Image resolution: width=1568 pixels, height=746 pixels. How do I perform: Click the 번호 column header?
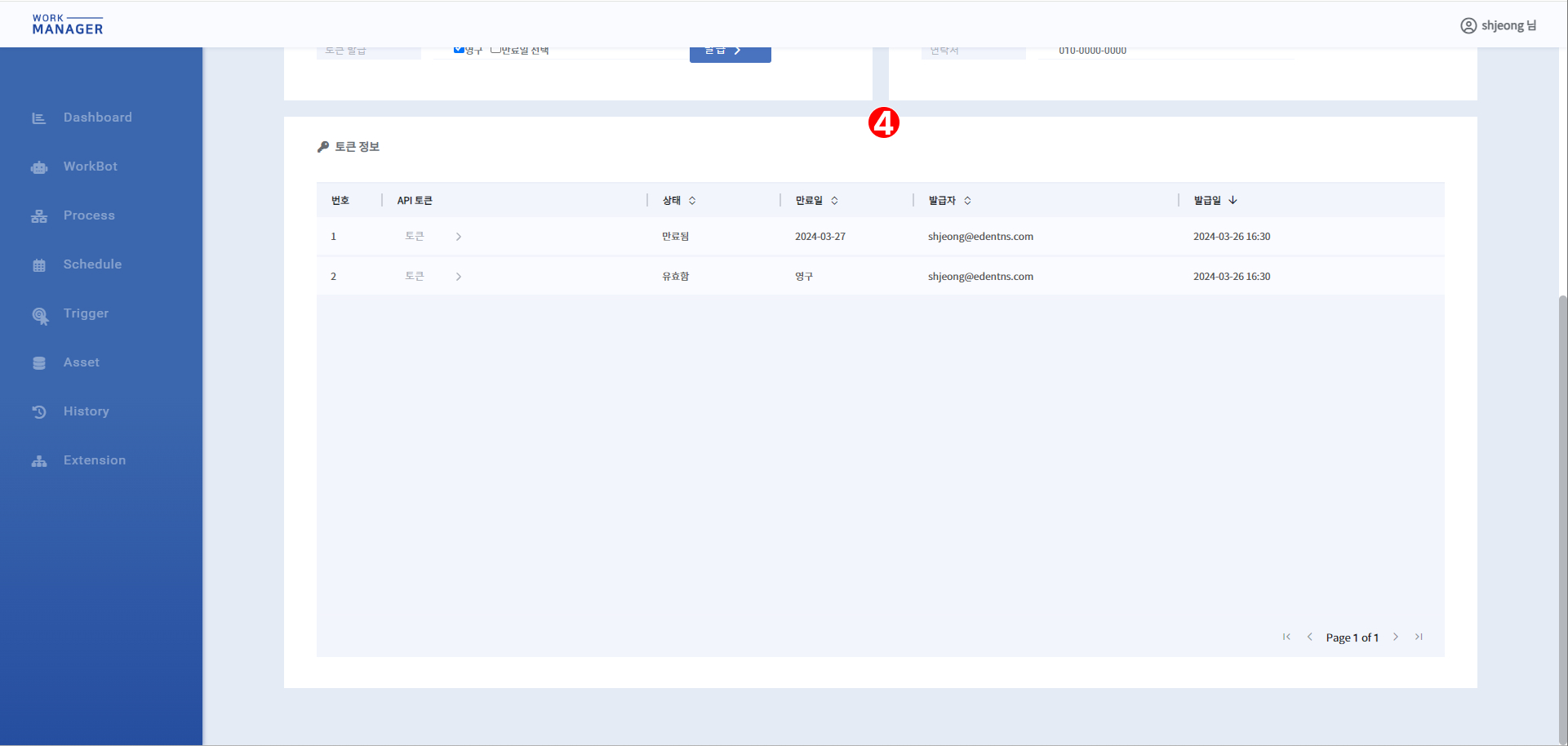point(340,200)
